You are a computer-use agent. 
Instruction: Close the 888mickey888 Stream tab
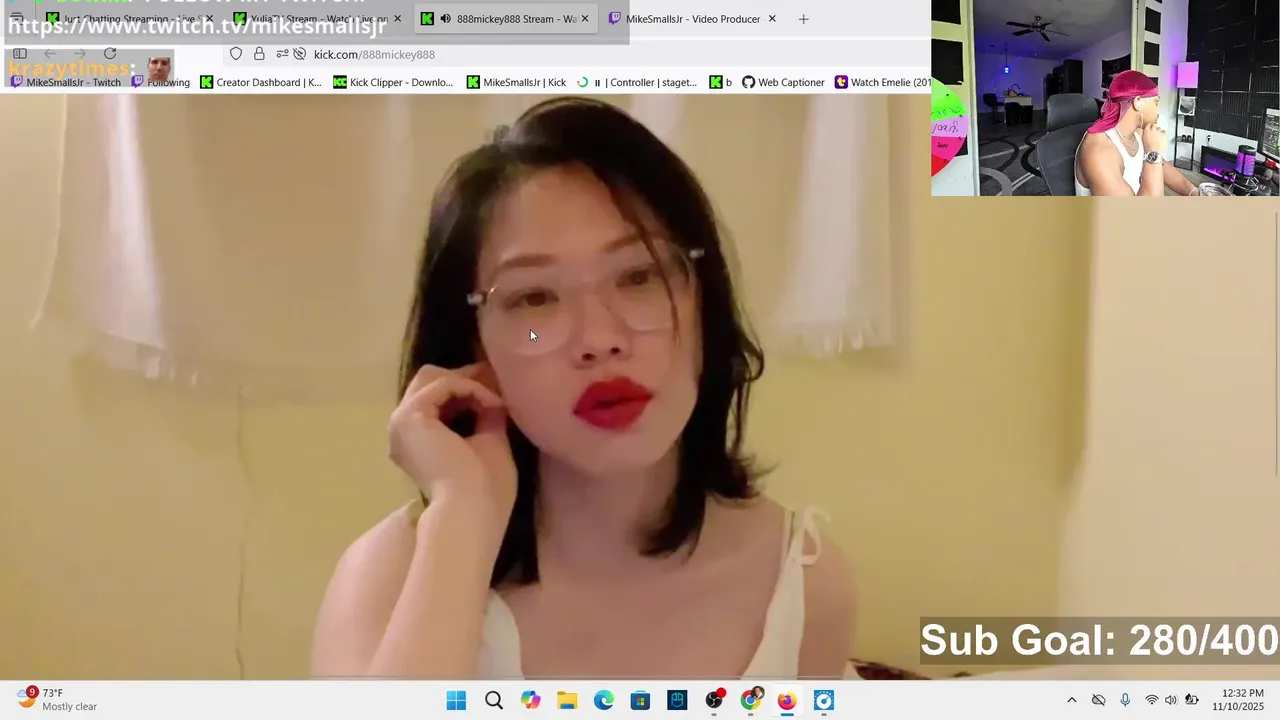click(x=585, y=19)
